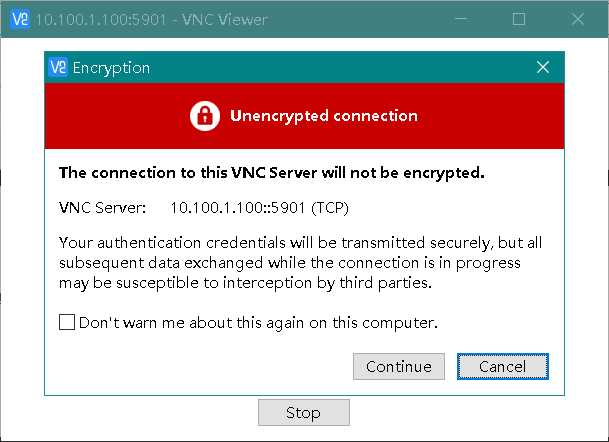Click the bold "will not be encrypted" heading
Screen dimensions: 609x442
pyautogui.click(x=271, y=173)
